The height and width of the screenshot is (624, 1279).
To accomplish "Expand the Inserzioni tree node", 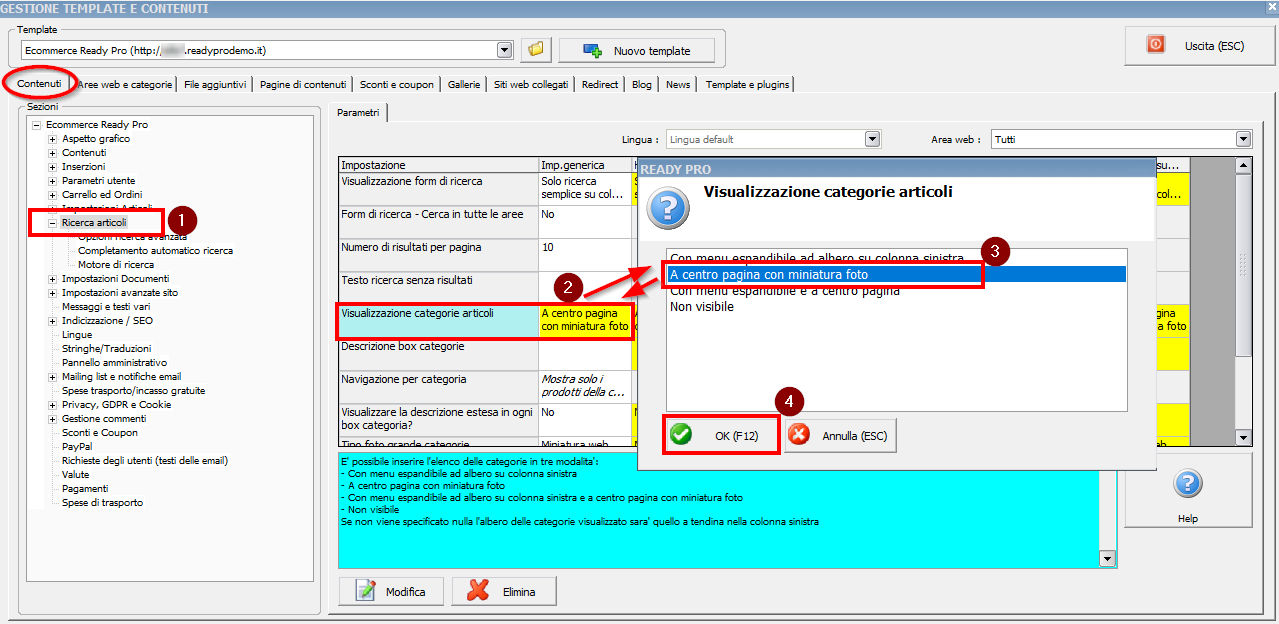I will 53,167.
